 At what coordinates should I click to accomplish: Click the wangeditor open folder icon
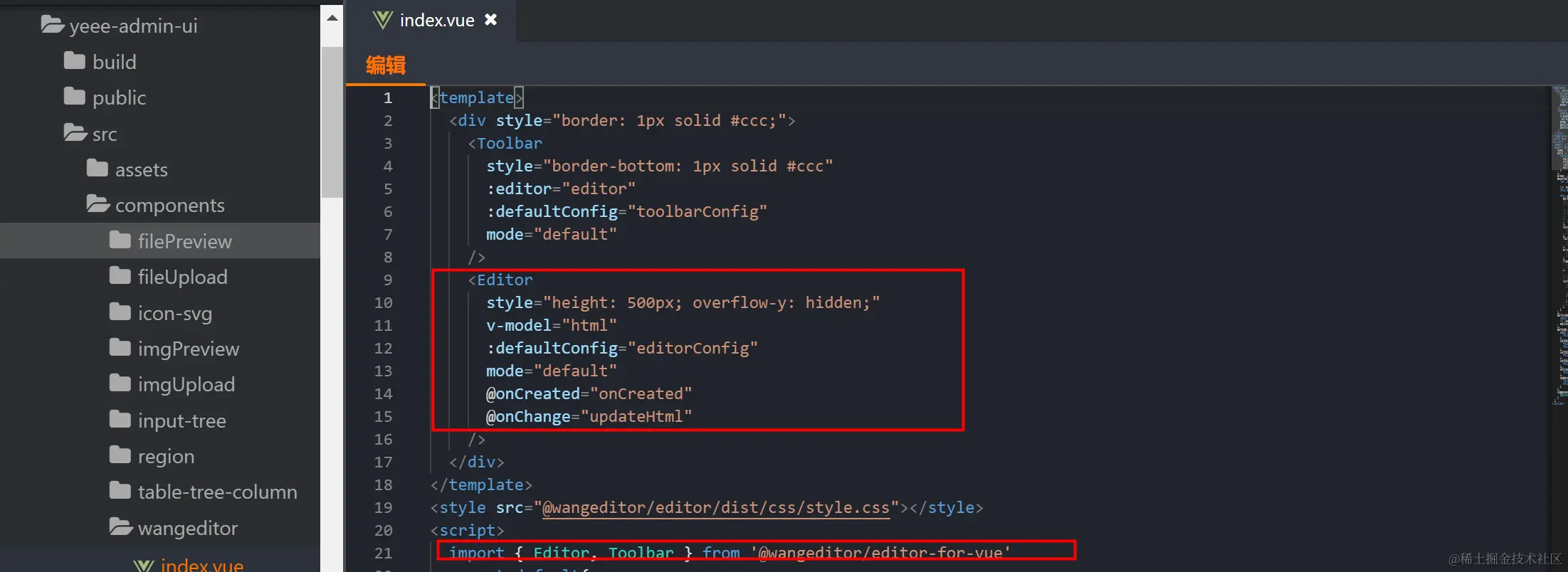pos(121,527)
